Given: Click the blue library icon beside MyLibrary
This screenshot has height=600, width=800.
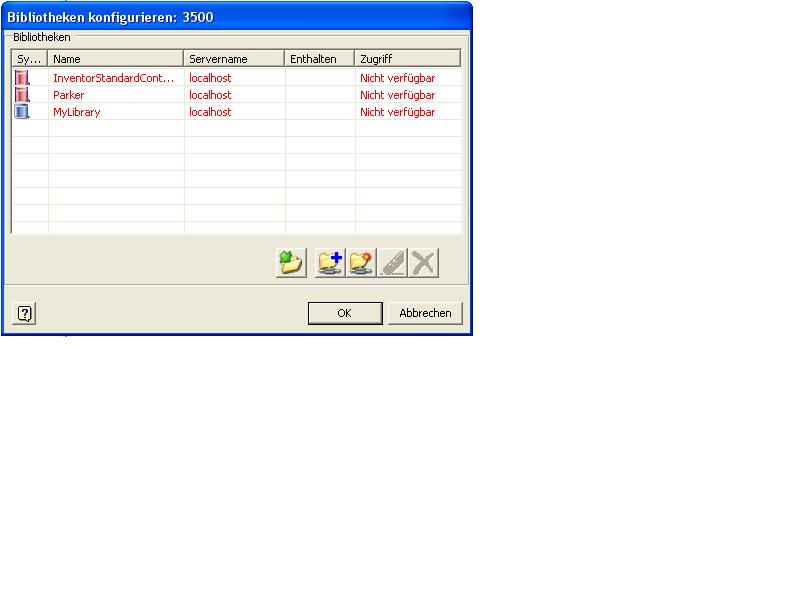Looking at the screenshot, I should 22,111.
